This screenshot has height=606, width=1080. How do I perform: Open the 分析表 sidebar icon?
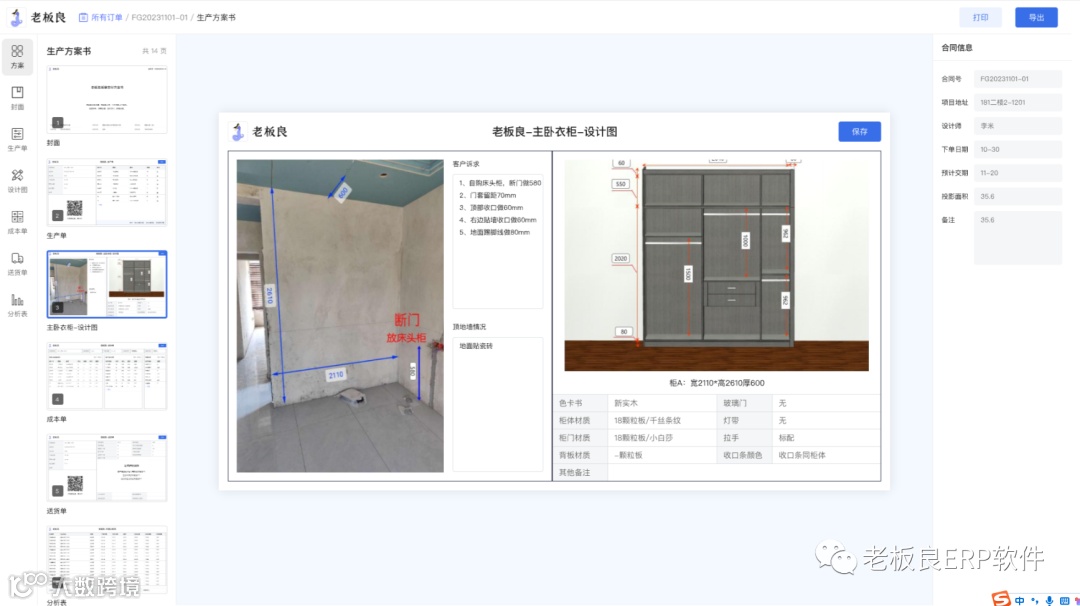(x=17, y=304)
